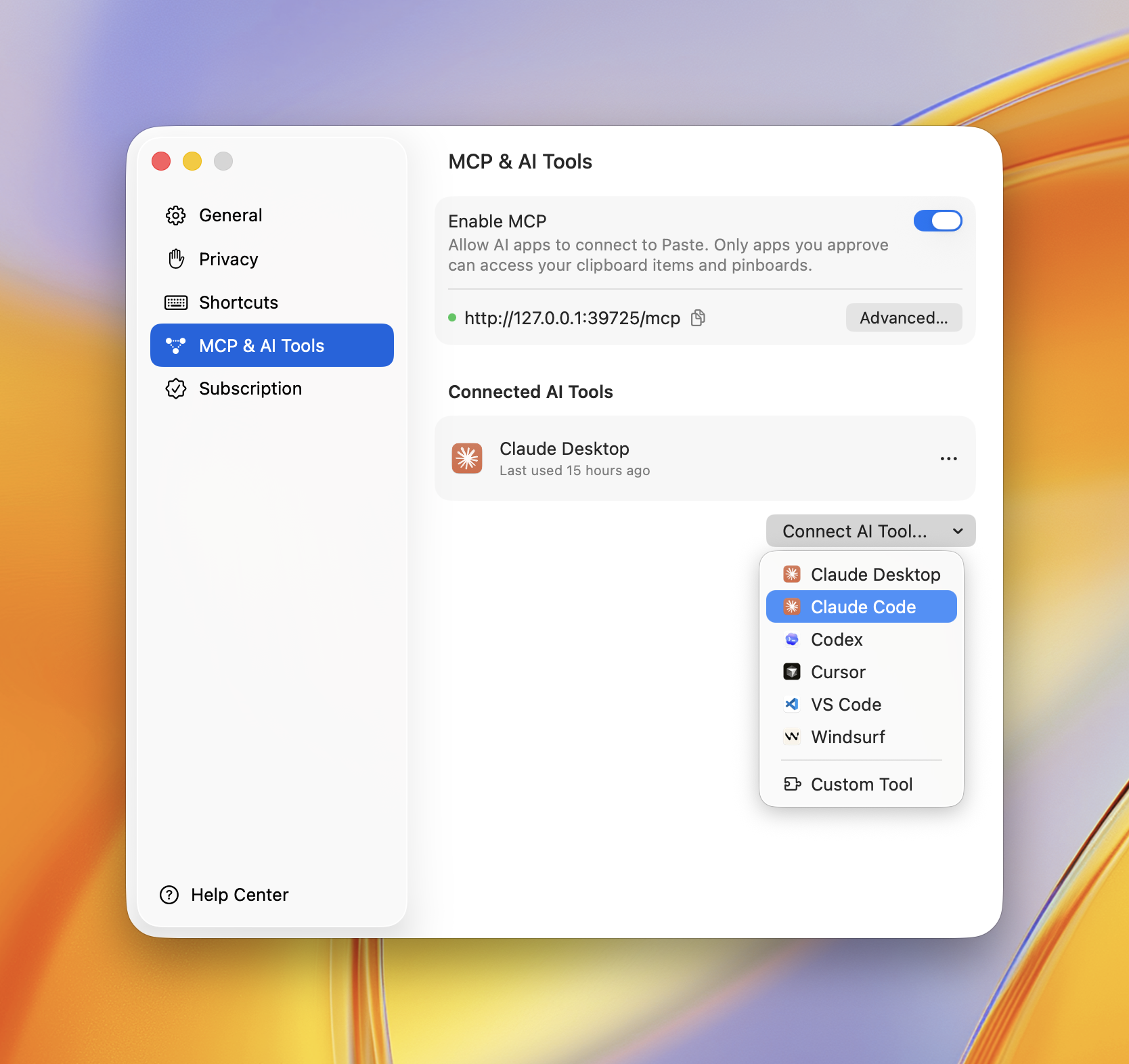Click the Windsurf icon in dropdown menu
This screenshot has width=1129, height=1064.
[792, 736]
